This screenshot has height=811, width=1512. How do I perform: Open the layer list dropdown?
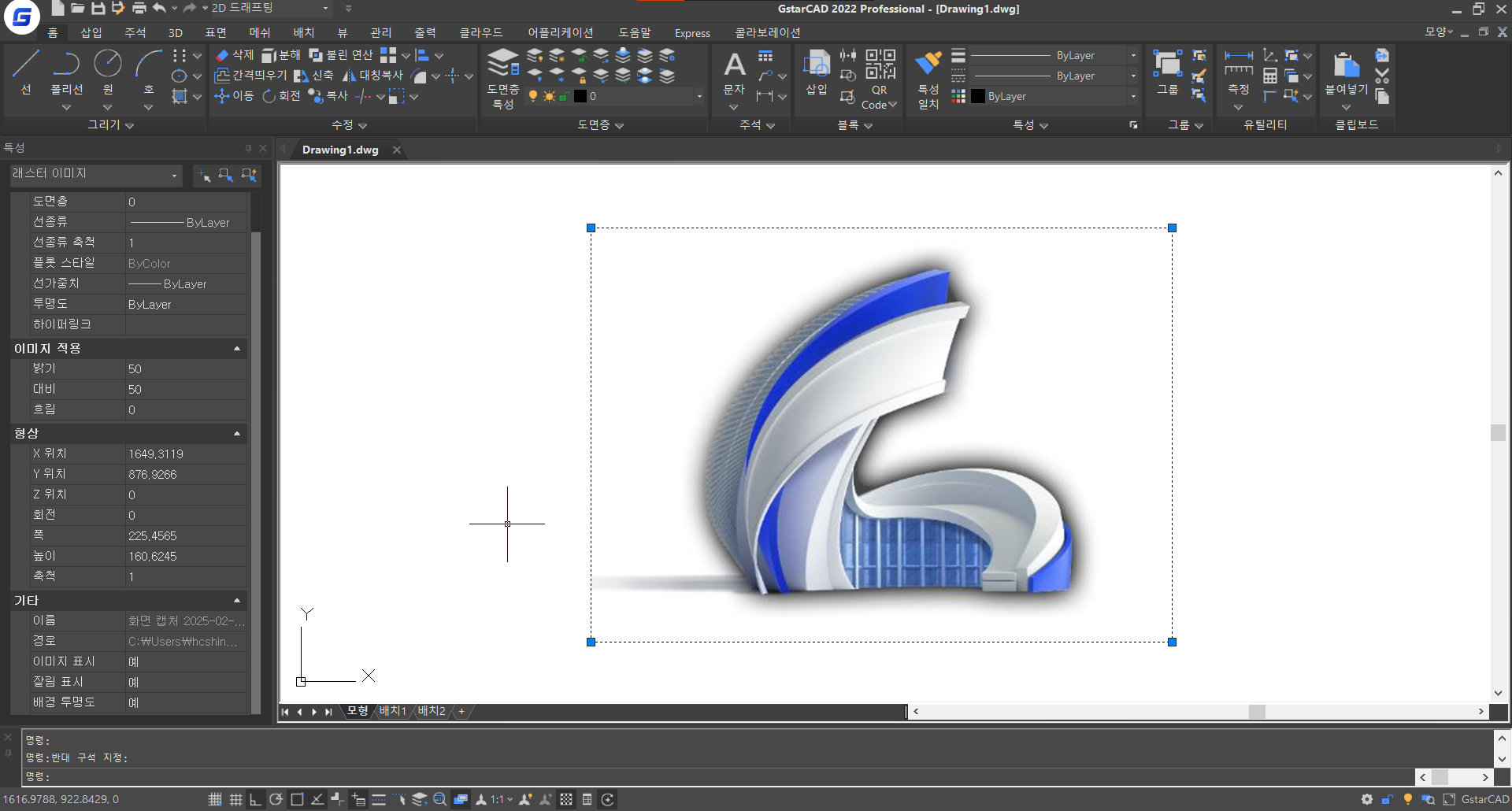click(x=699, y=96)
